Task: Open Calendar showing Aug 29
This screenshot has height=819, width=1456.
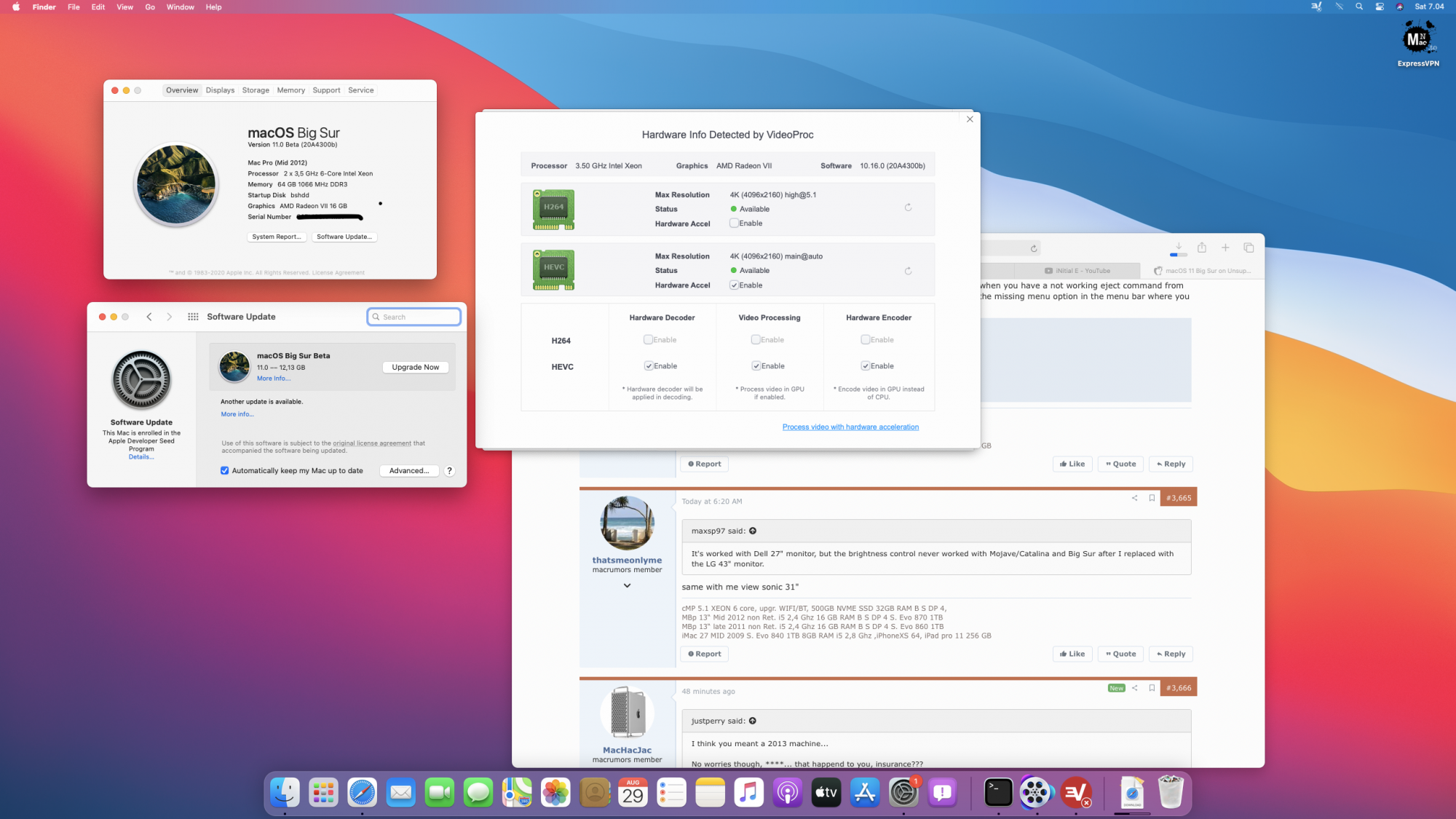Action: [x=633, y=792]
